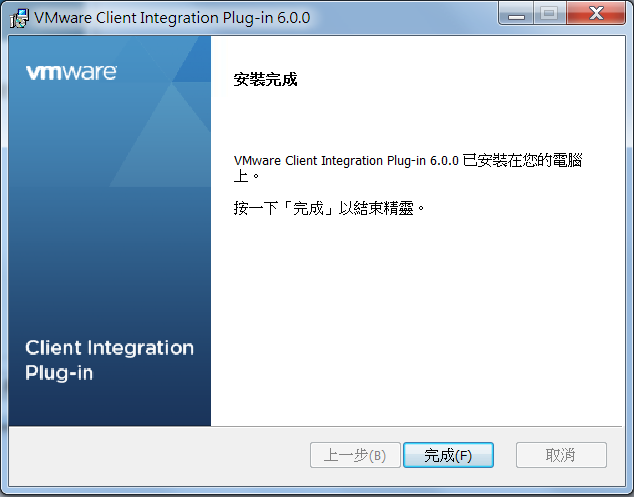The width and height of the screenshot is (634, 497).
Task: Click the window title VMware Client Integration Plug-in 6.0.0
Action: pos(172,18)
